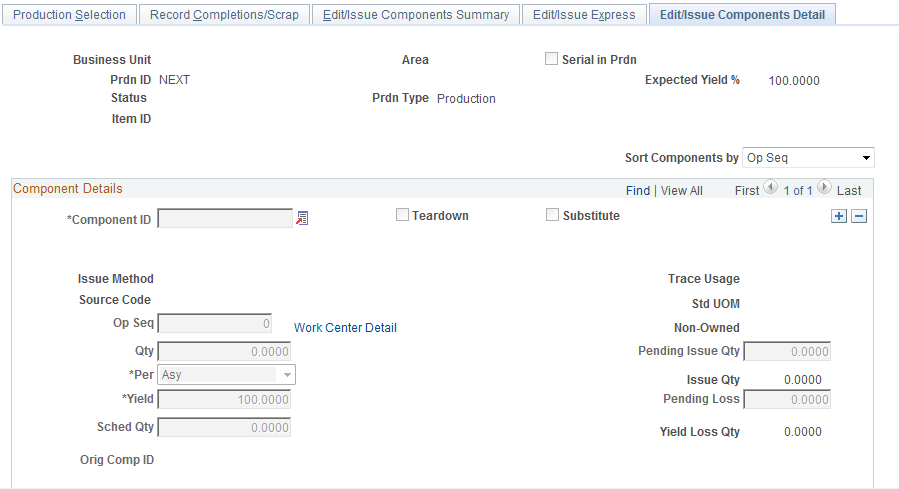Click the First navigation link

[747, 191]
